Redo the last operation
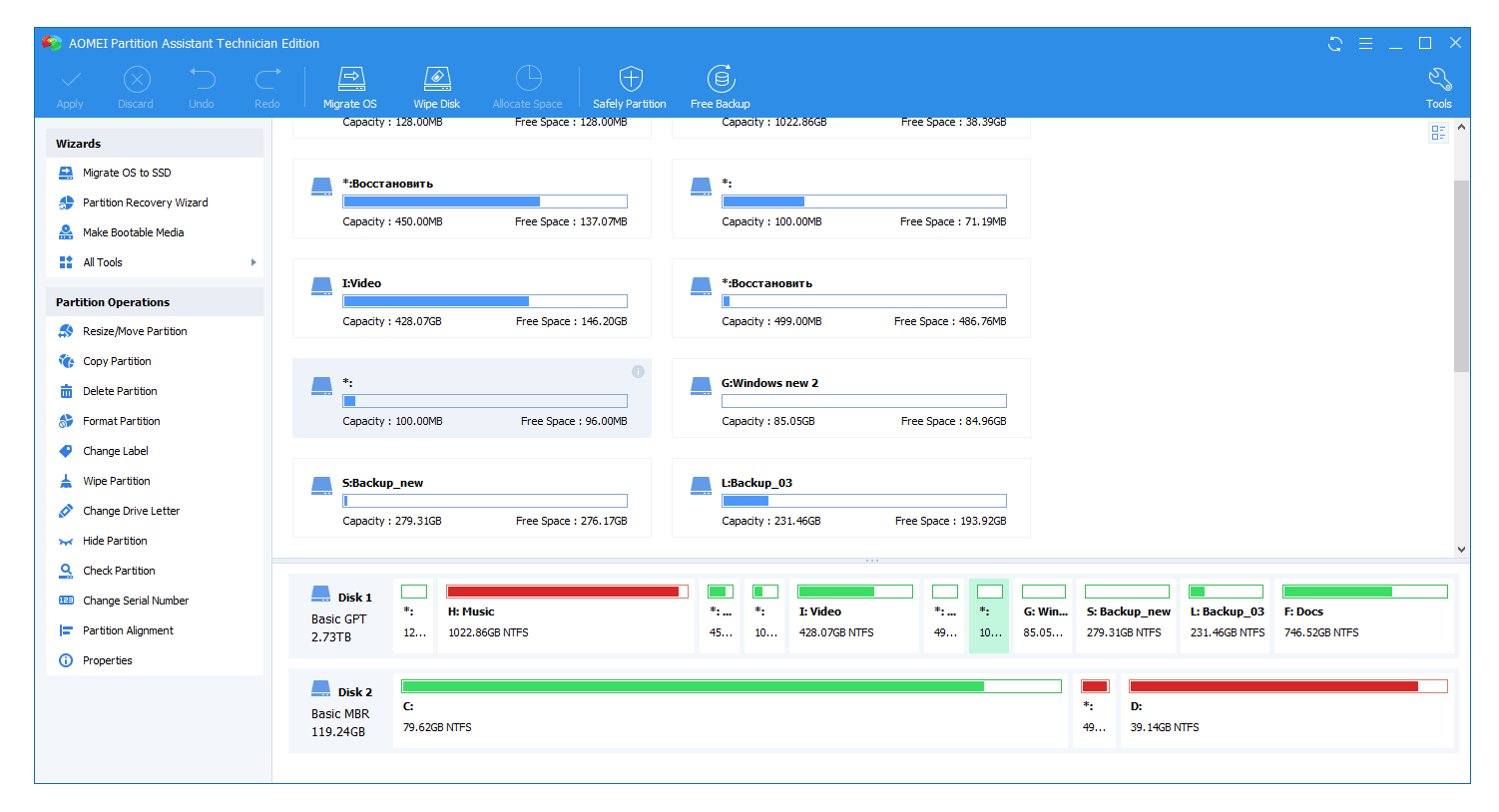 click(x=267, y=88)
